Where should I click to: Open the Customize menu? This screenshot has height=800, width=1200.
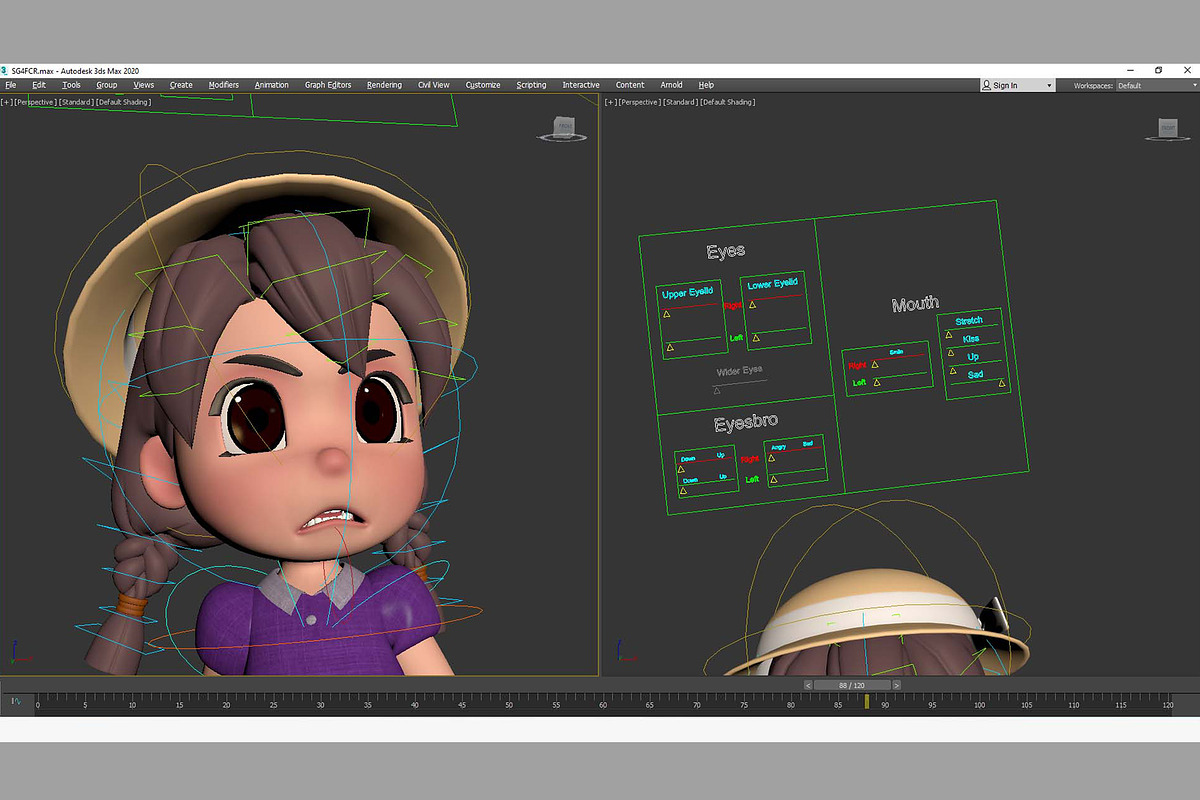click(x=483, y=85)
